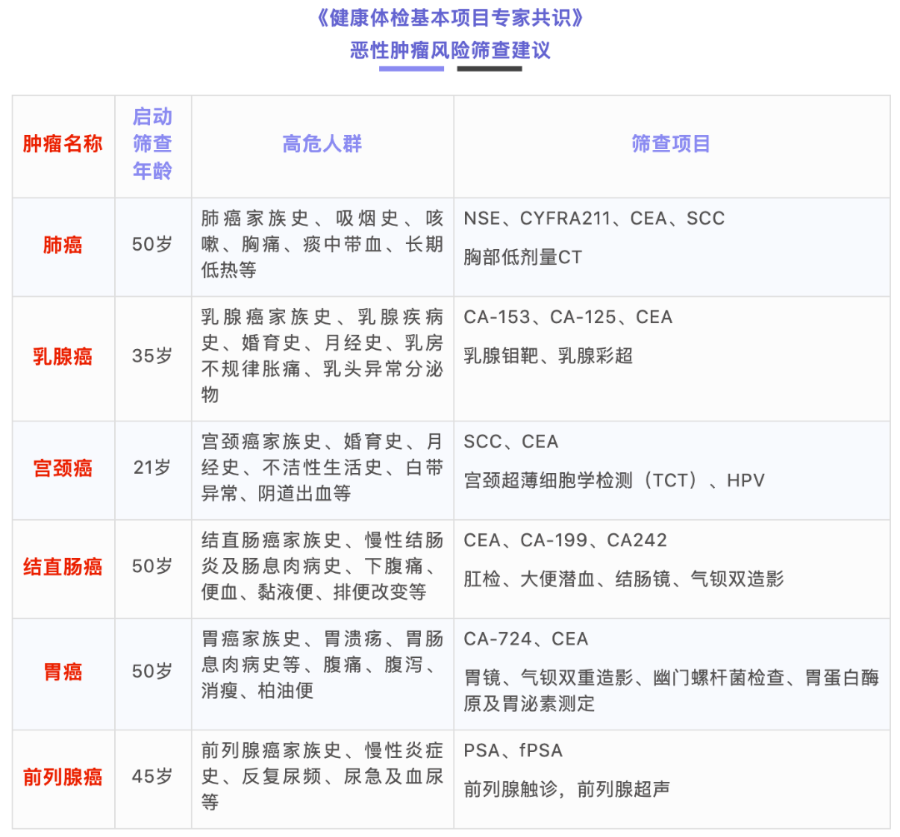Click the markers line CA-153、CA-125、CEA
The width and height of the screenshot is (900, 837).
click(x=568, y=317)
